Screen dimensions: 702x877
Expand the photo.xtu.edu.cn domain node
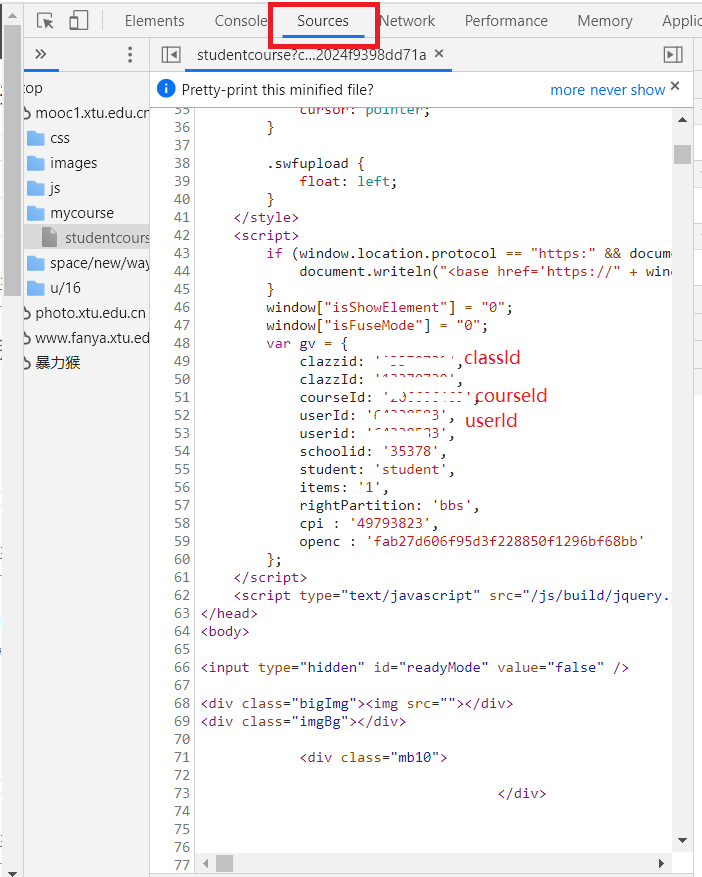[90, 313]
